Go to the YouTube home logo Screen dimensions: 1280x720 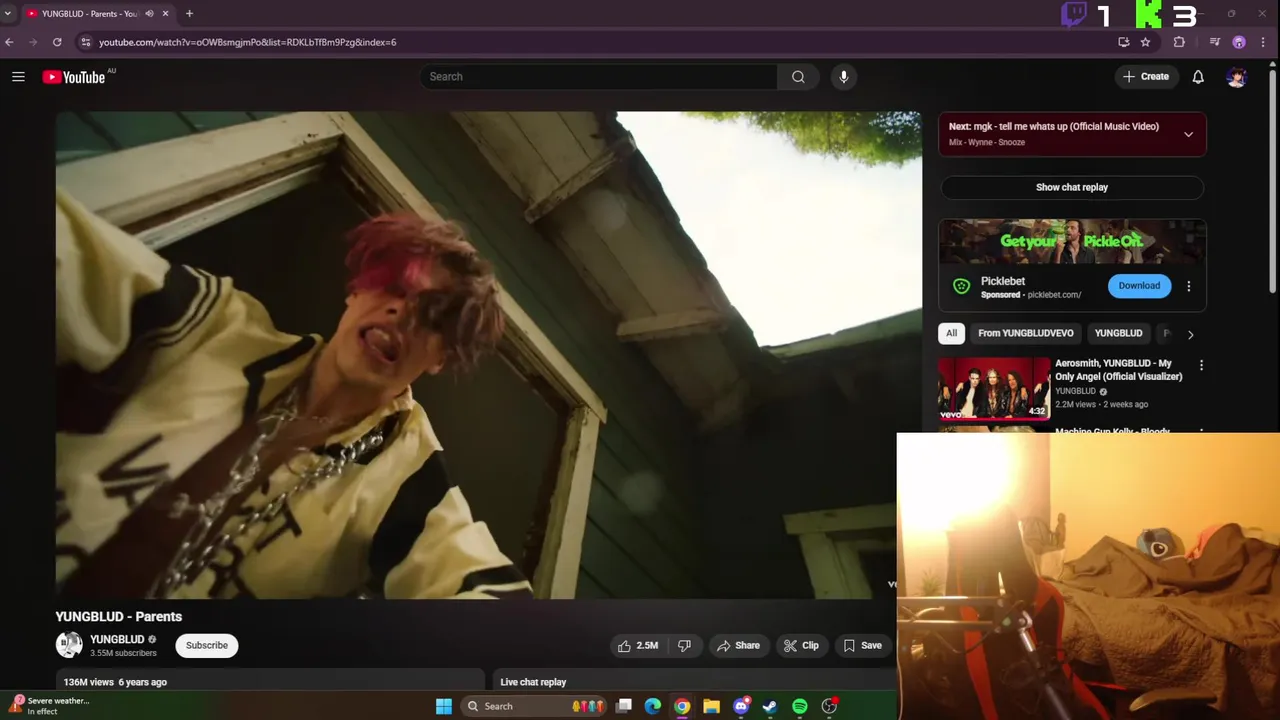pyautogui.click(x=73, y=77)
